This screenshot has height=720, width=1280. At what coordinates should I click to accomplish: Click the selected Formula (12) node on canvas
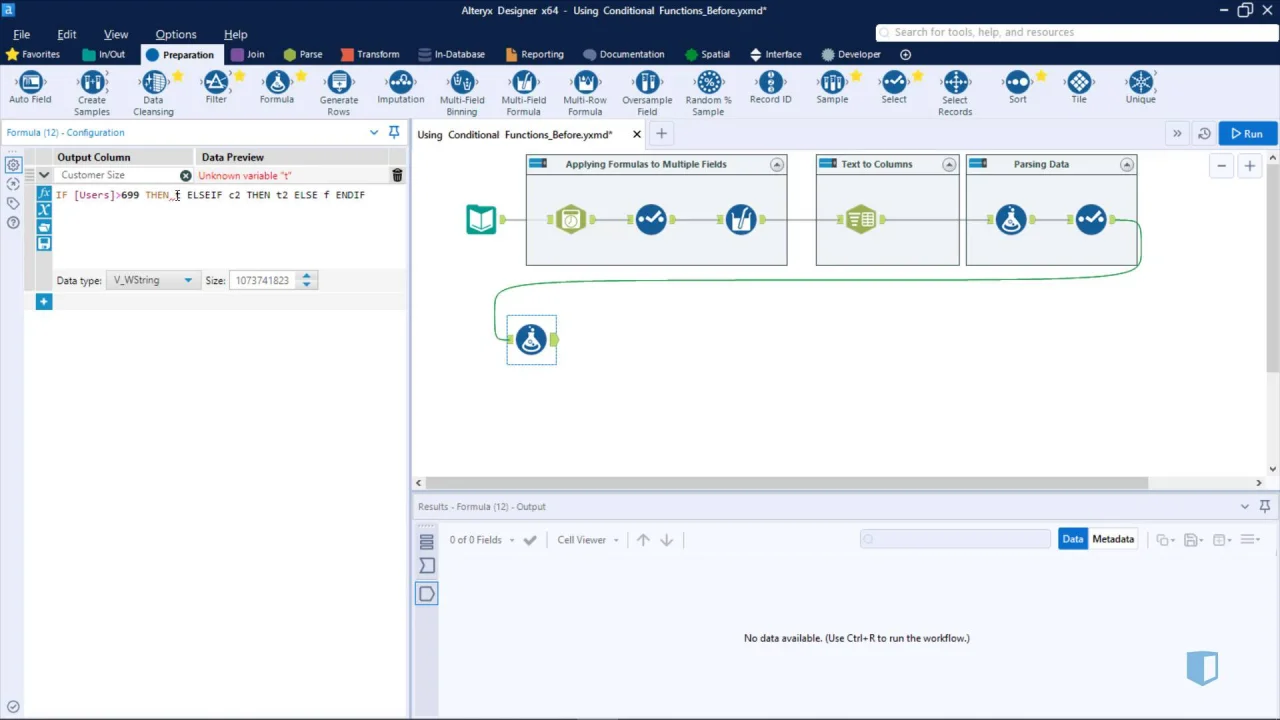point(531,340)
